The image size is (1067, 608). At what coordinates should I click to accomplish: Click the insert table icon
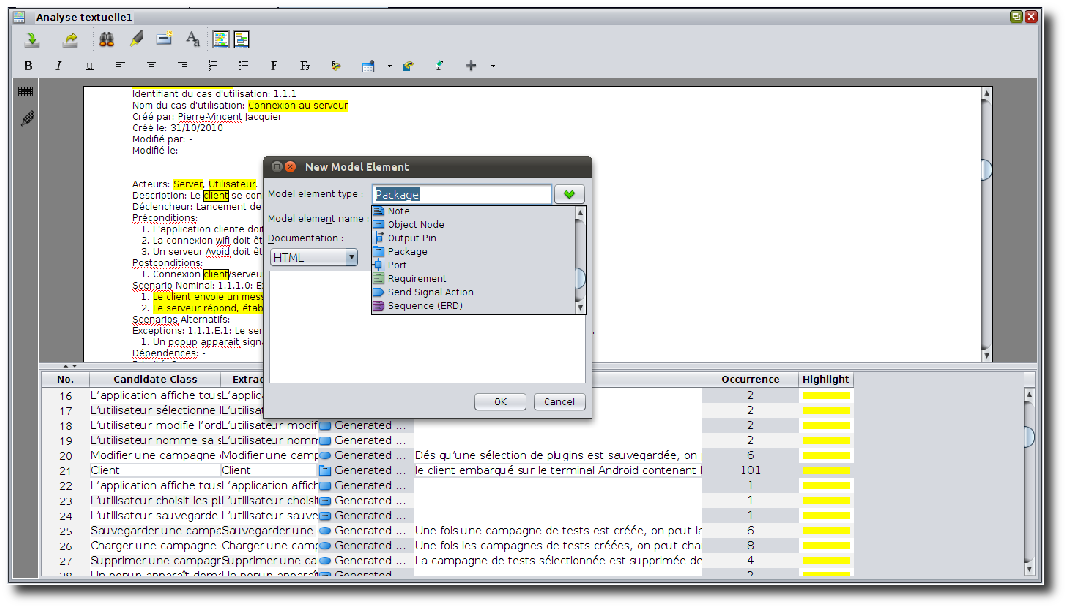366,66
